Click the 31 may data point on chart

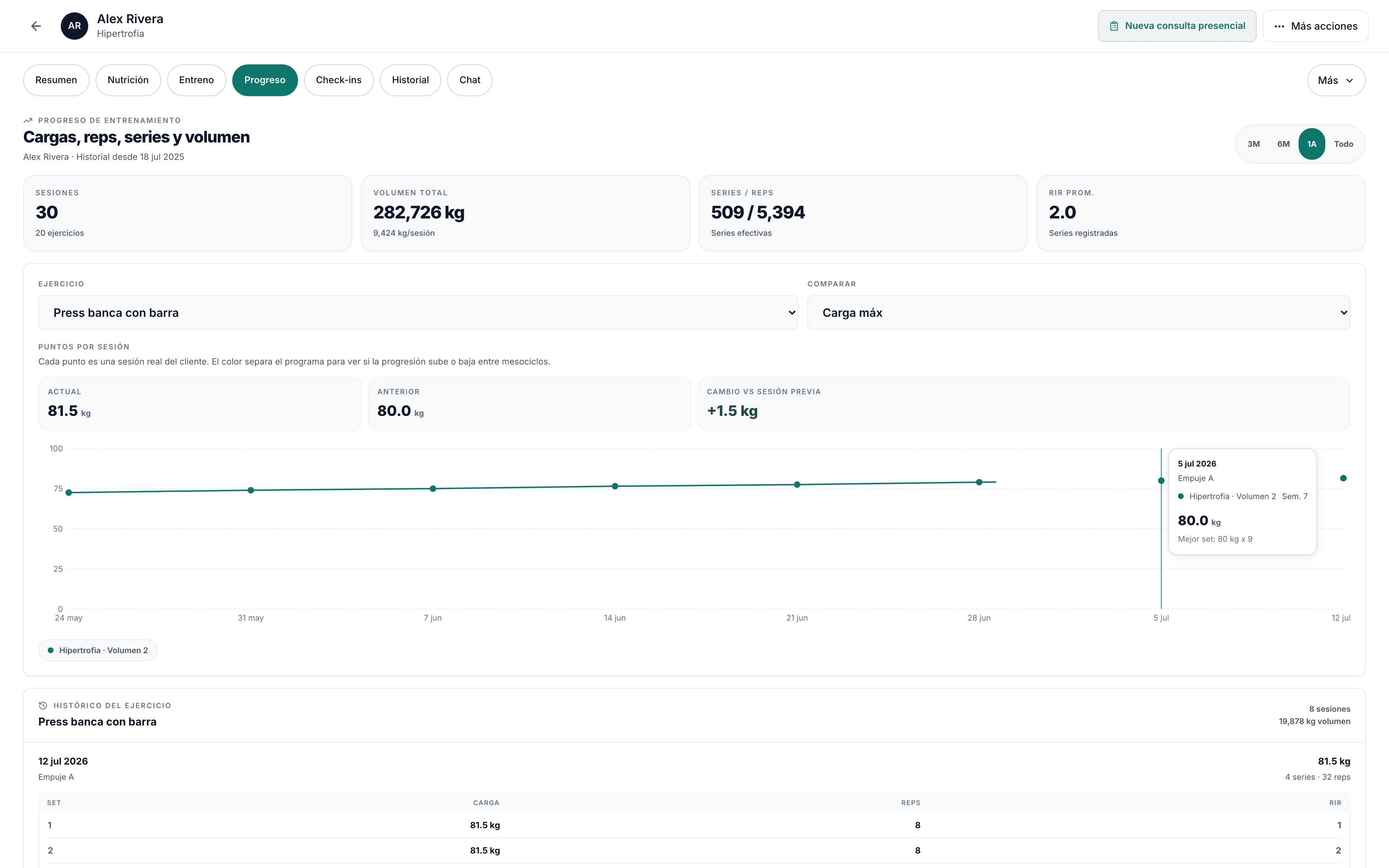[x=251, y=490]
